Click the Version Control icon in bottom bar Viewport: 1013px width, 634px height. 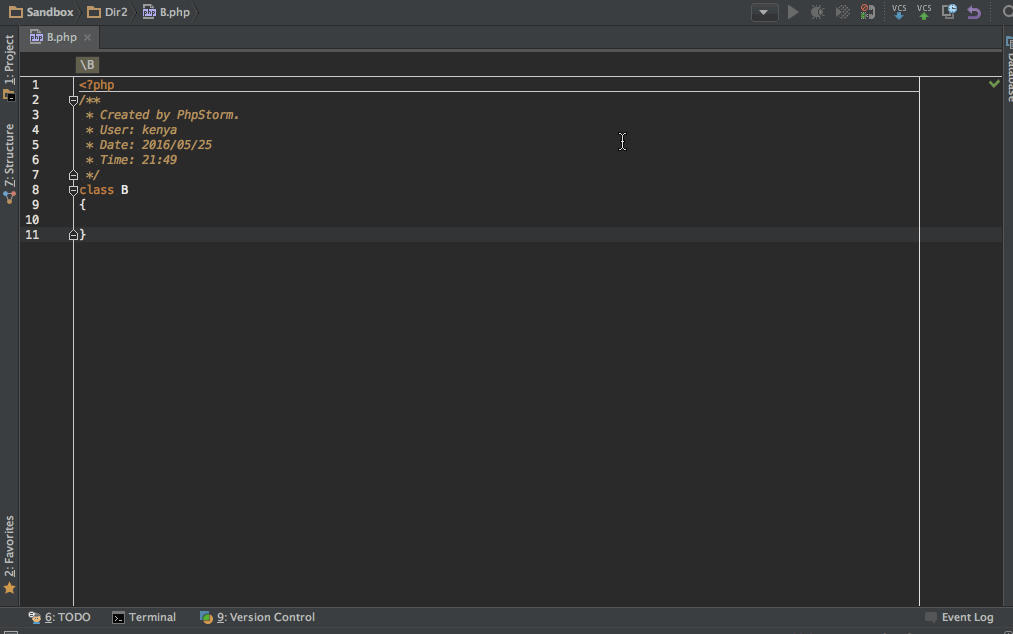pos(206,617)
